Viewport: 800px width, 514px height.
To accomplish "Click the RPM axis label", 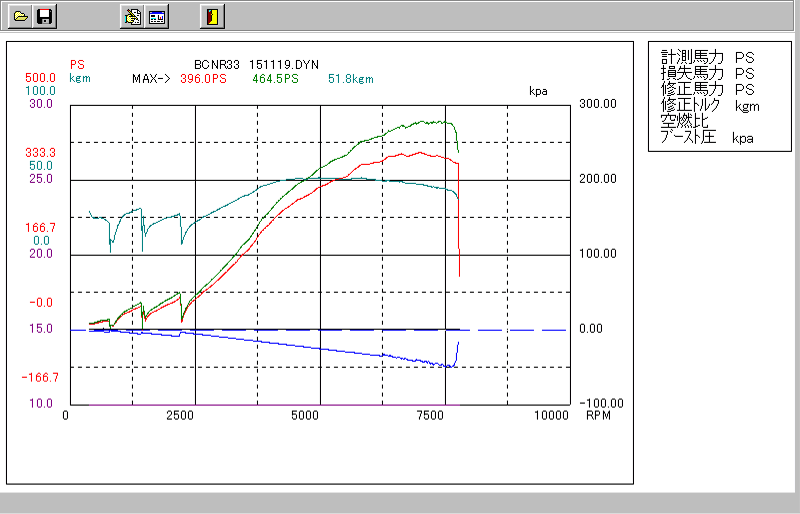I will (x=597, y=415).
